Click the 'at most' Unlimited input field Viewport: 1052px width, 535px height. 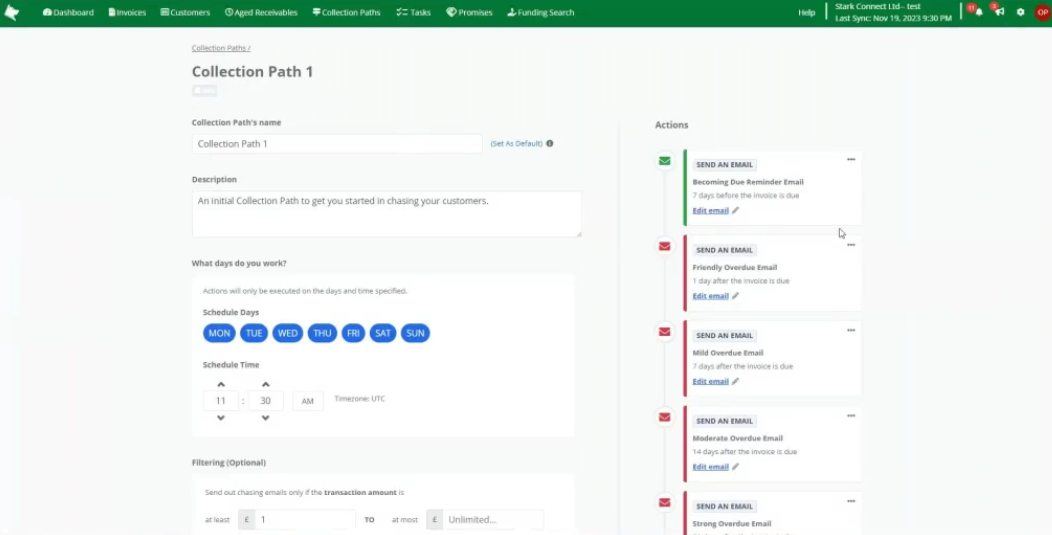[x=492, y=519]
